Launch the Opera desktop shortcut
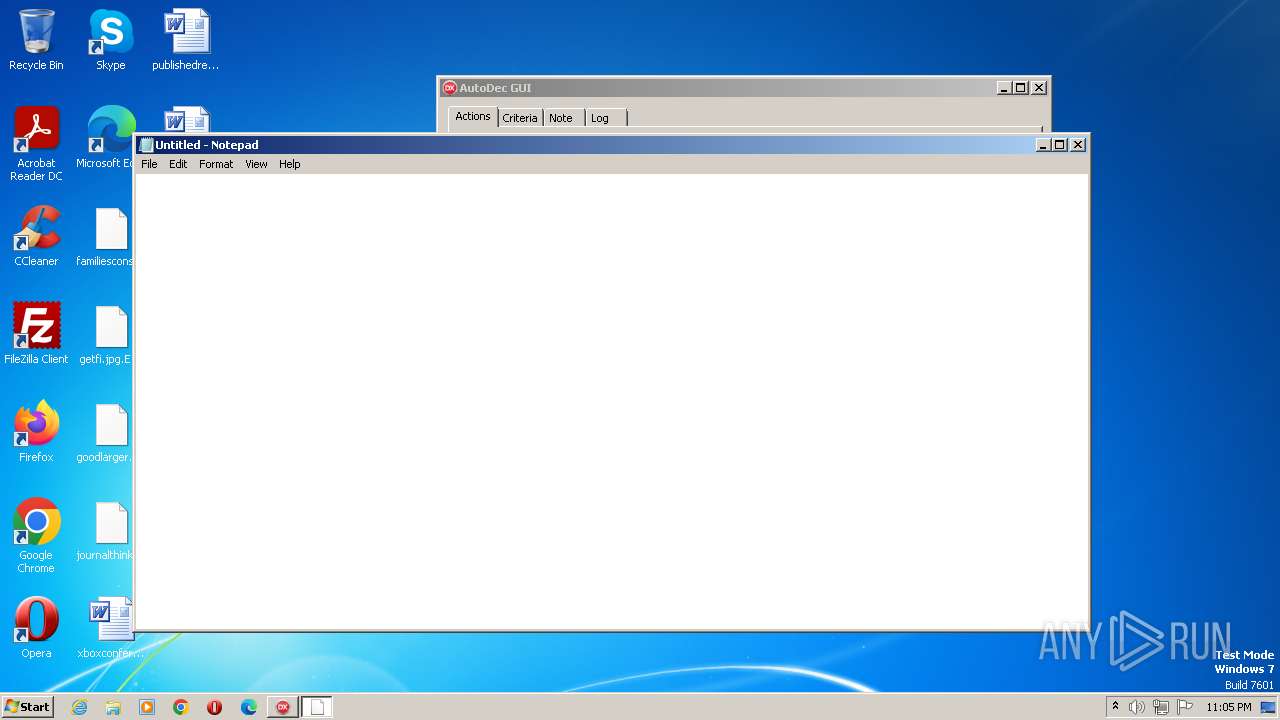This screenshot has height=720, width=1280. point(36,628)
